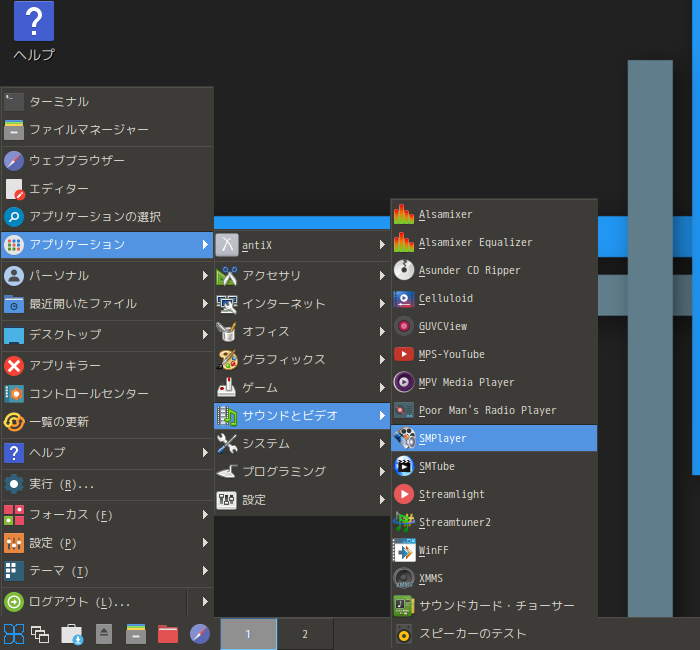Open サウンドカード・チョーサー icon
The image size is (700, 650).
click(x=404, y=606)
